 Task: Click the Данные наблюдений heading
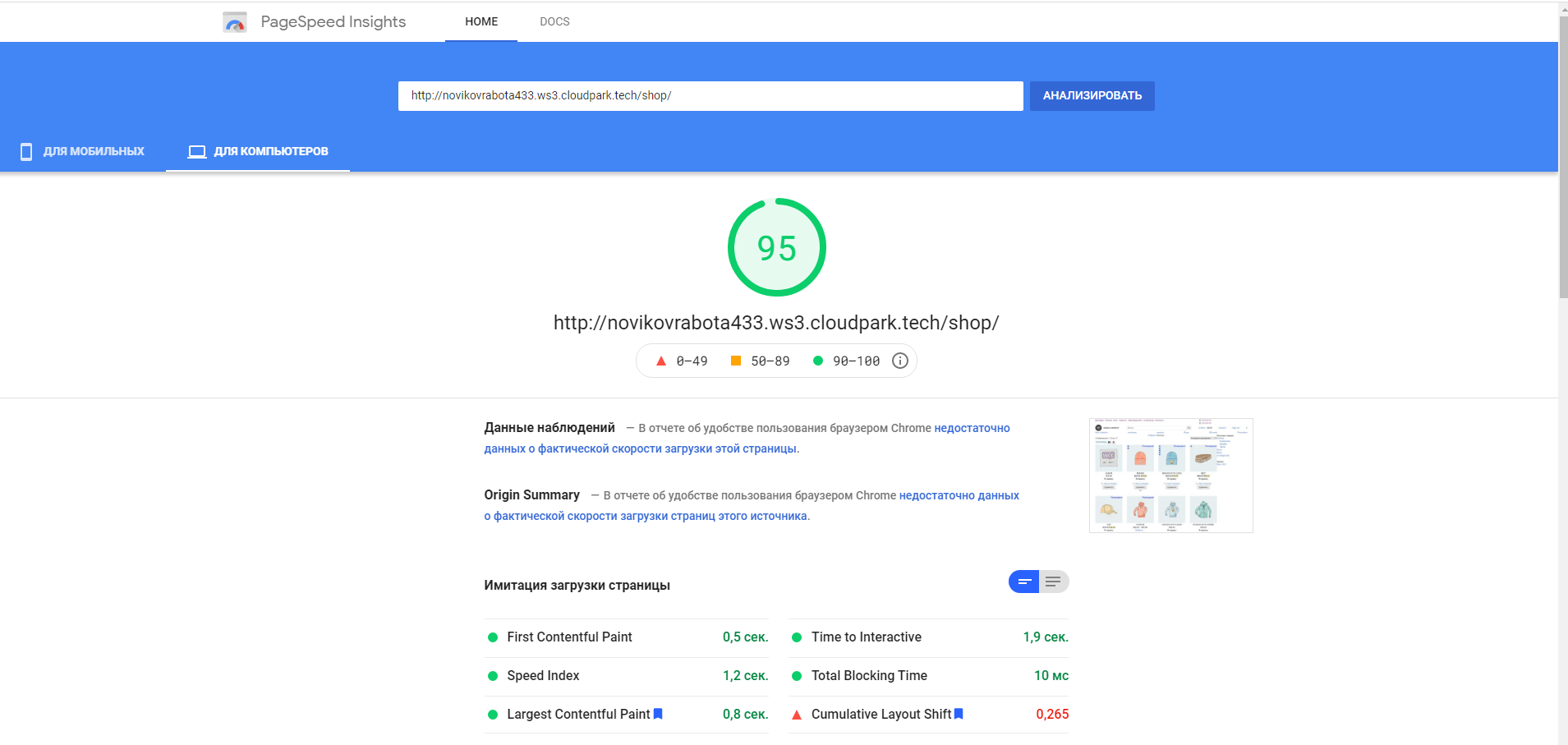549,428
